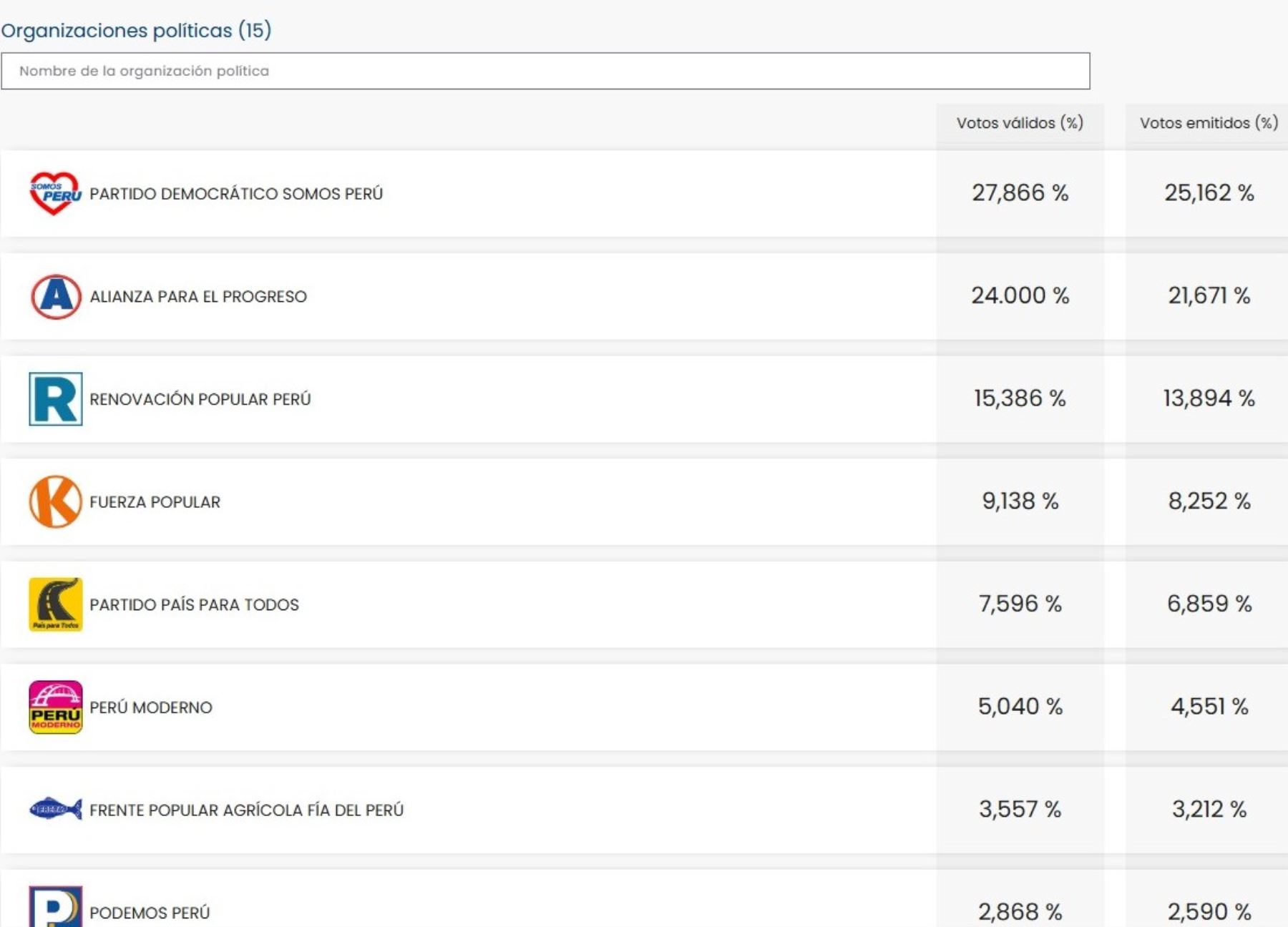Select the 4,551 % cast votes value

coord(1209,707)
